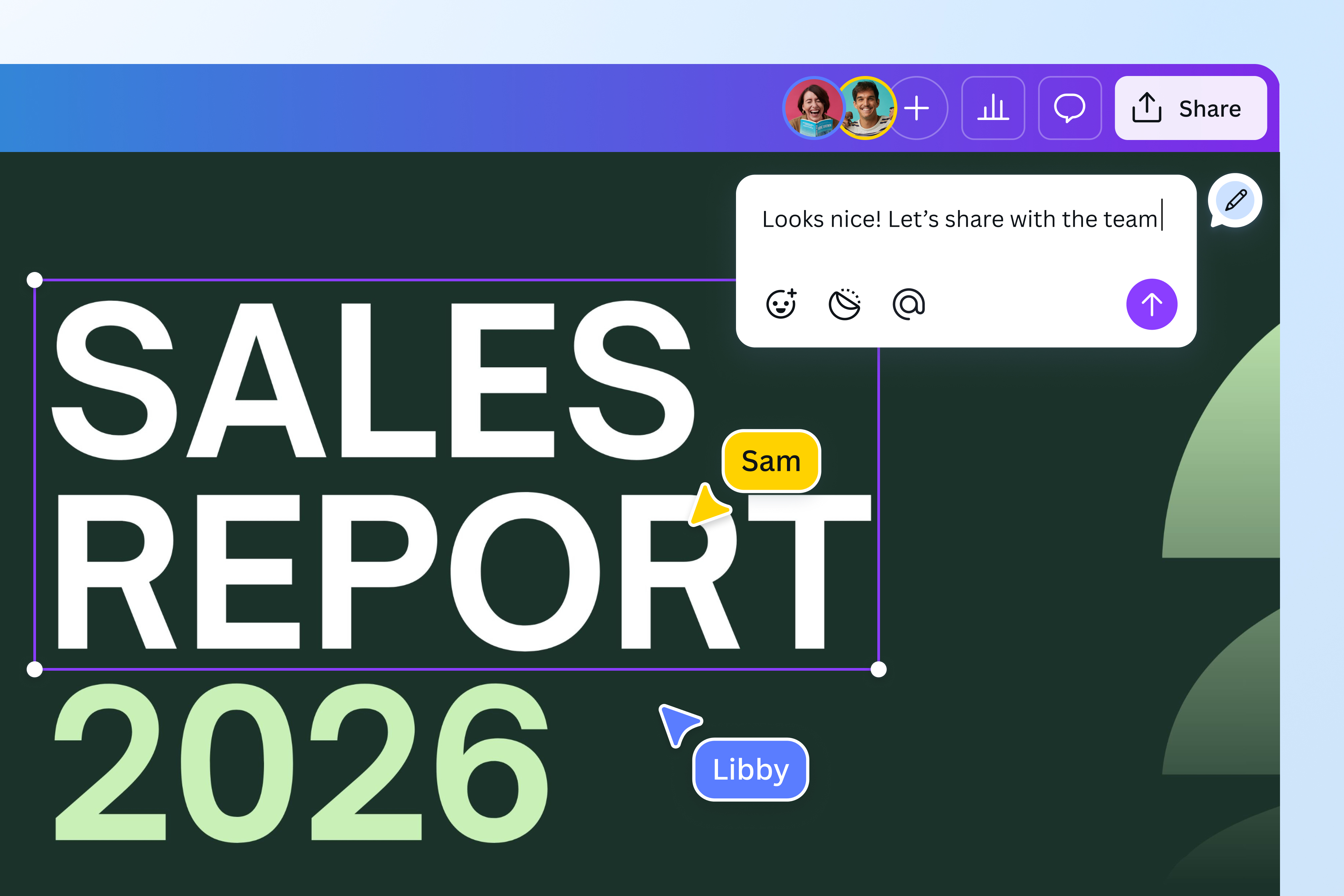Mention someone with the @ icon
The image size is (1344, 896).
909,304
